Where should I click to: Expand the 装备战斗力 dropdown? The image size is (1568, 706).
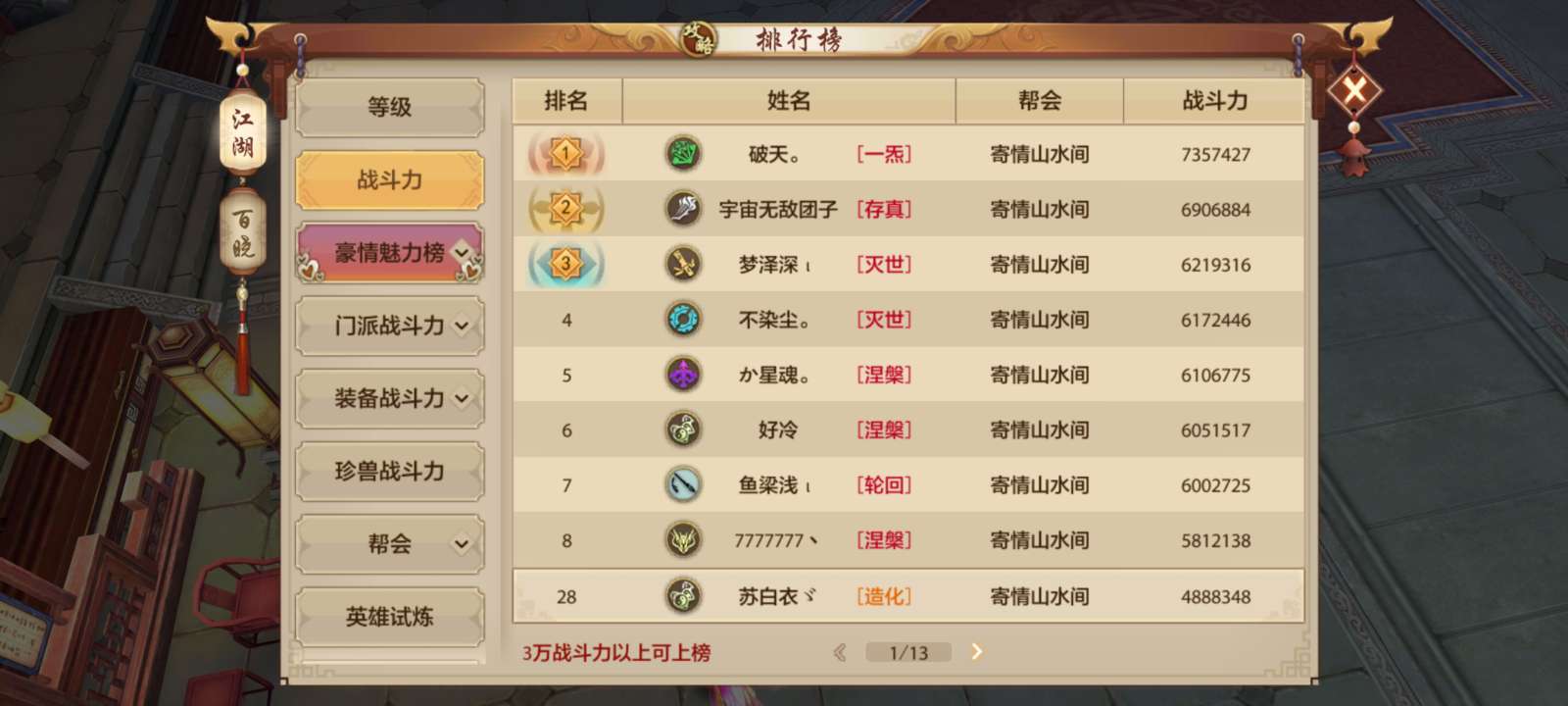(390, 398)
